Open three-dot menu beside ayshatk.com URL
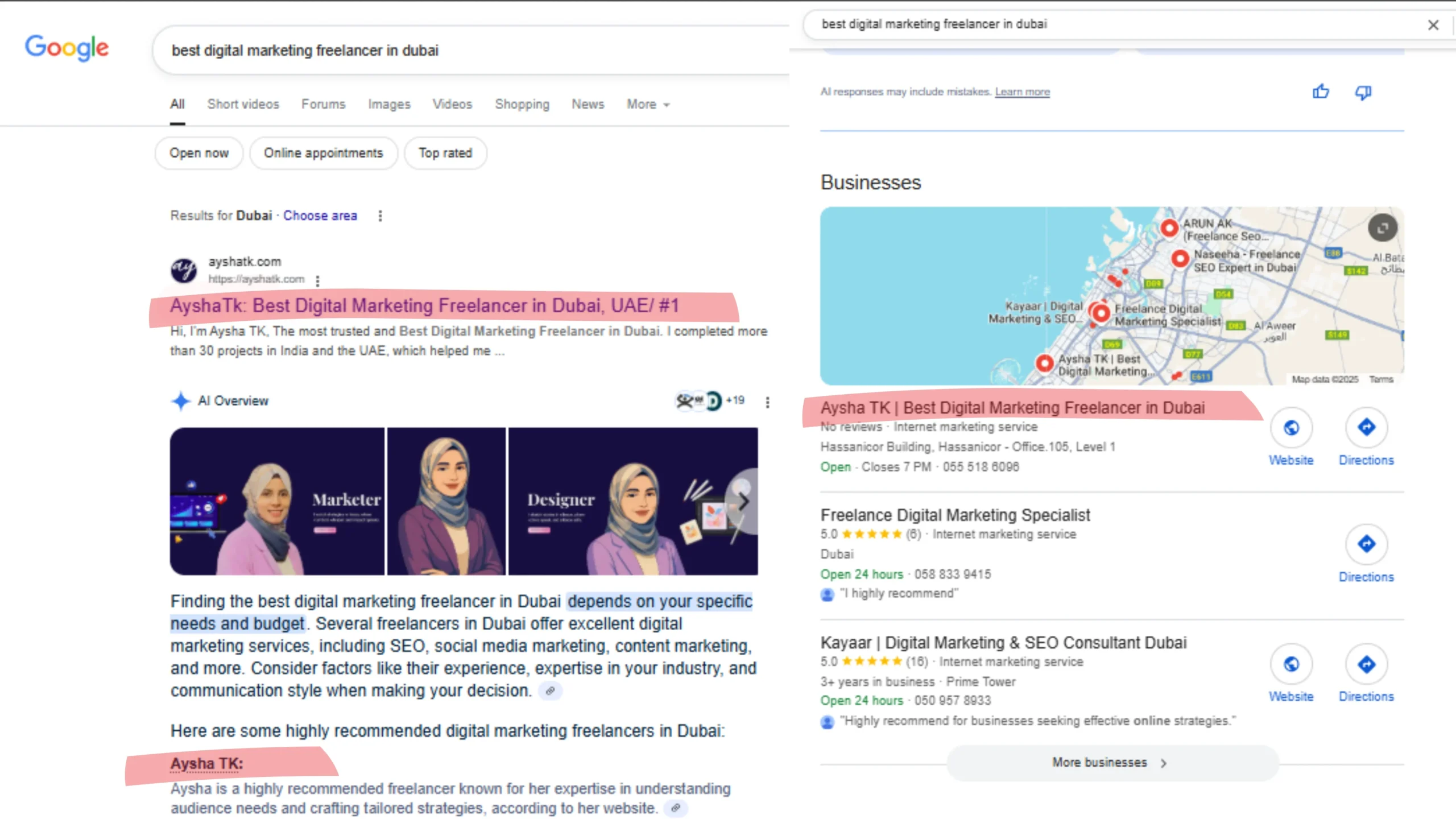This screenshot has width=1456, height=819. point(317,280)
